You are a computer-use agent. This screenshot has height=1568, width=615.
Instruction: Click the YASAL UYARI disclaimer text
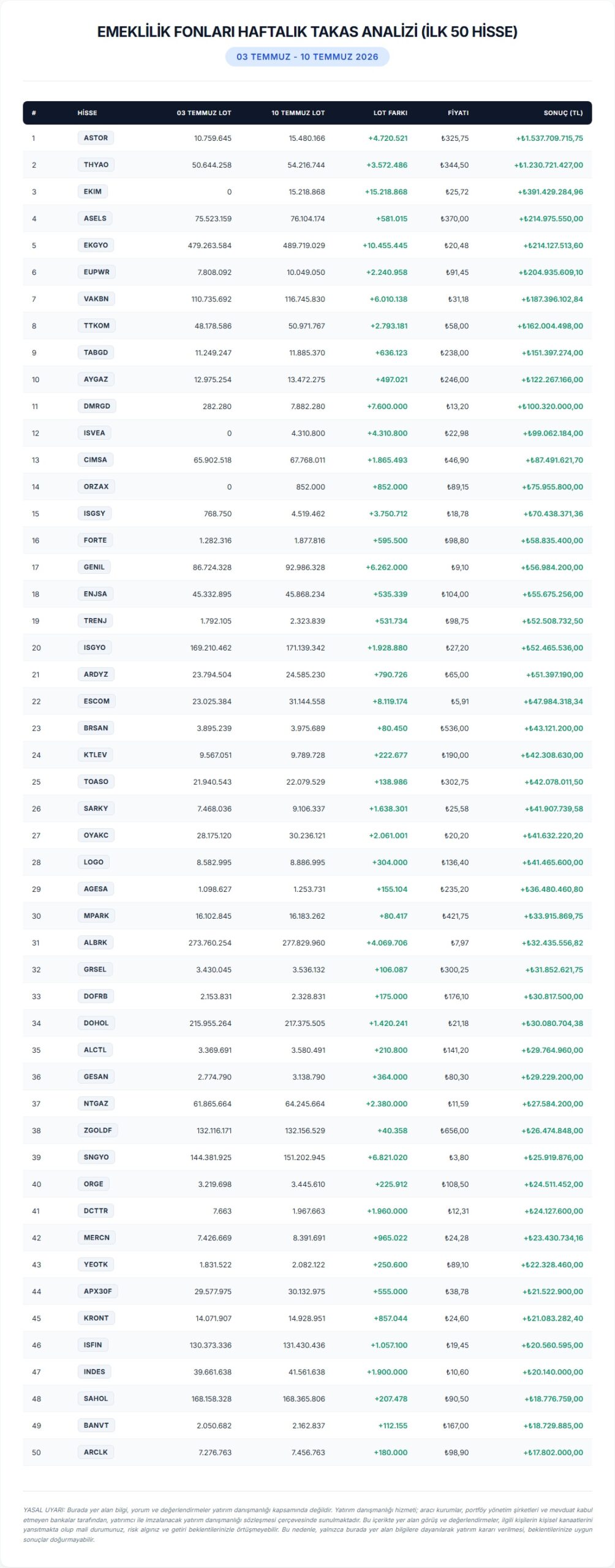[x=307, y=1525]
